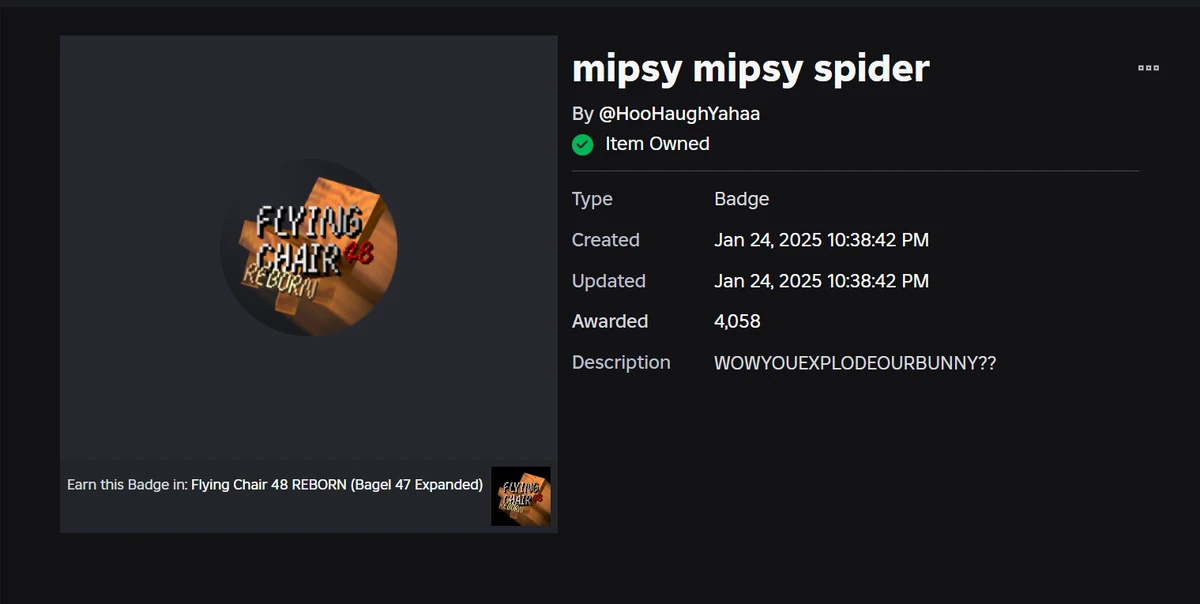The height and width of the screenshot is (604, 1200).
Task: Click the Awarded value showing 4,058
Action: pyautogui.click(x=737, y=321)
